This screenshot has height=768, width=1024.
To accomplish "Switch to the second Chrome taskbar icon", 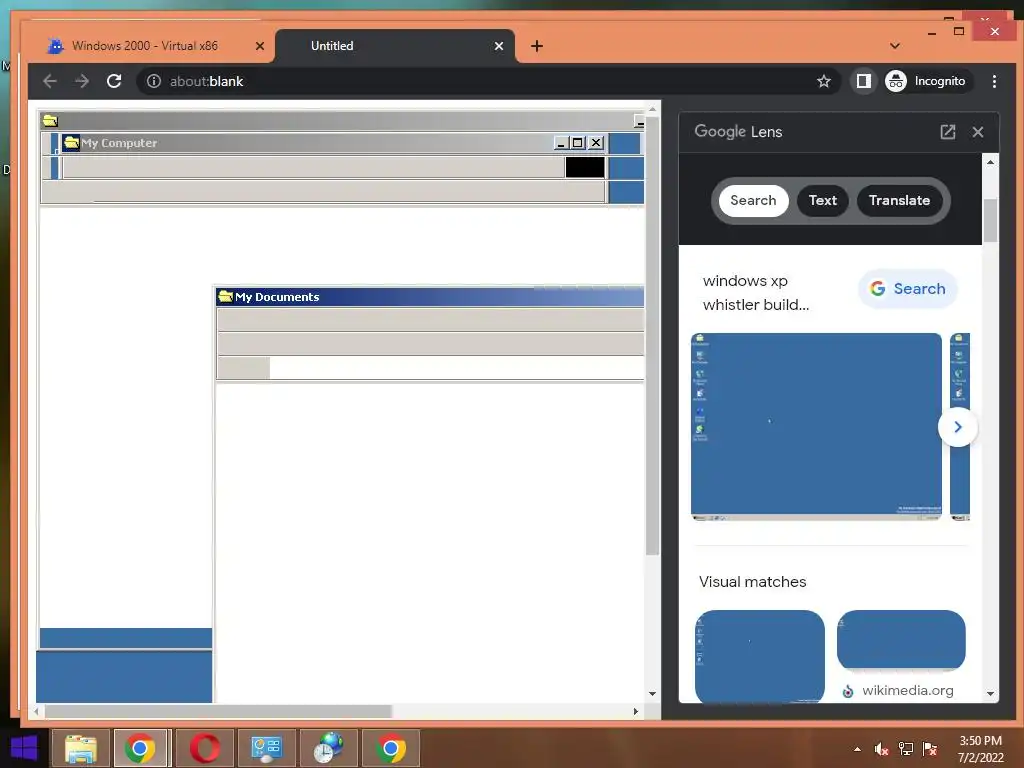I will [x=391, y=748].
